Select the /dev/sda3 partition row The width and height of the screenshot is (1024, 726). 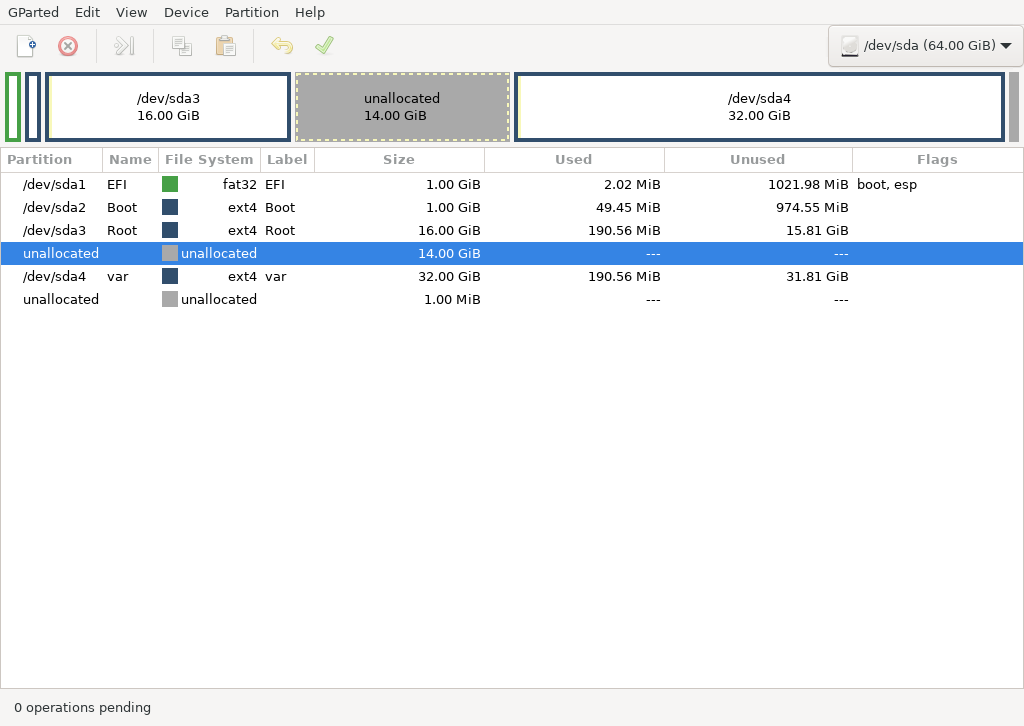point(512,230)
